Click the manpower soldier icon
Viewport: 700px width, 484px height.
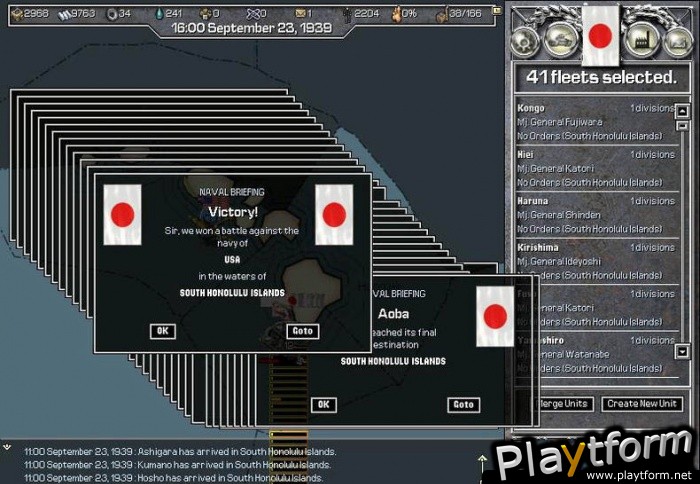(347, 15)
